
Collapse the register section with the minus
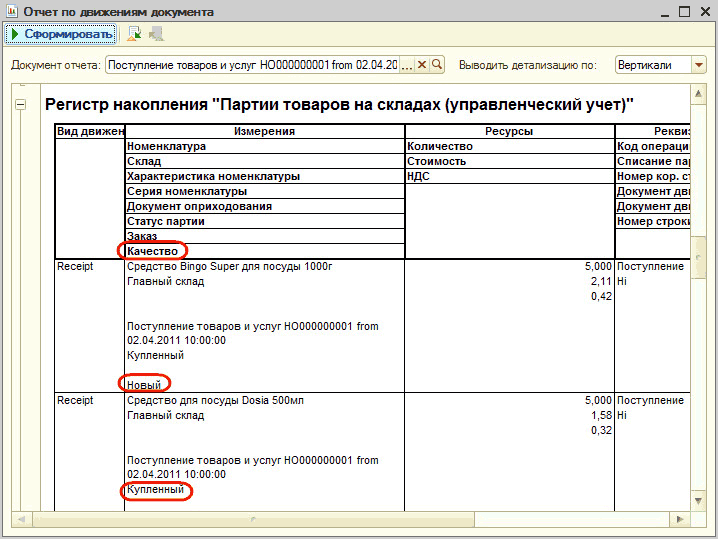click(20, 104)
